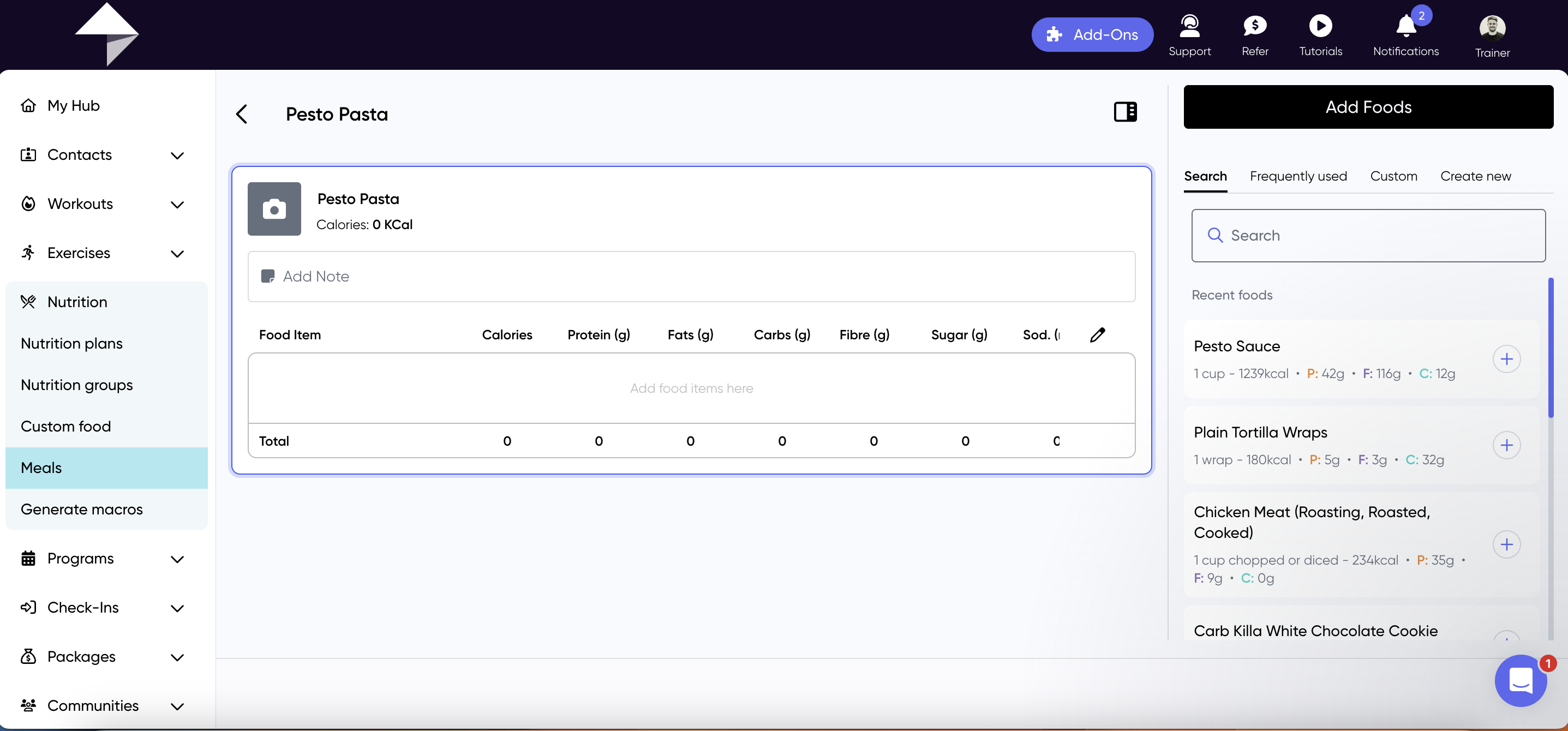Expand the Workouts chevron
The height and width of the screenshot is (731, 1568).
coord(177,205)
